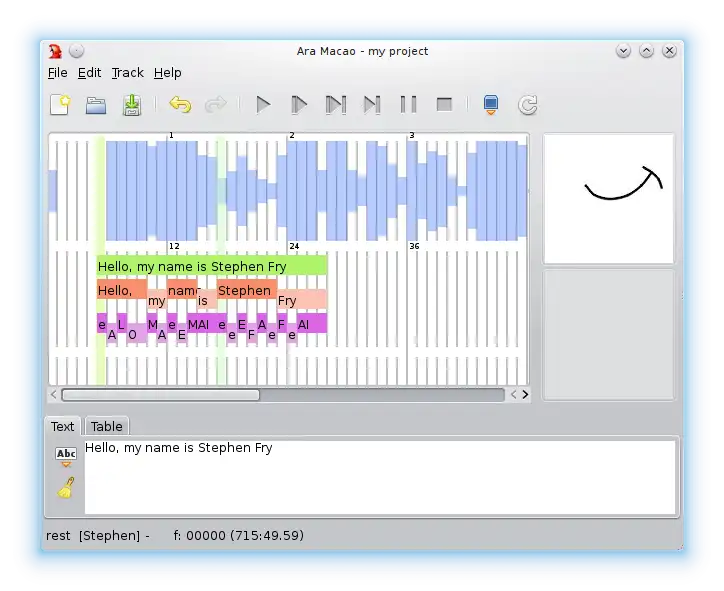This screenshot has height=591, width=724.
Task: Select the 'O' phoneme block
Action: click(x=137, y=334)
